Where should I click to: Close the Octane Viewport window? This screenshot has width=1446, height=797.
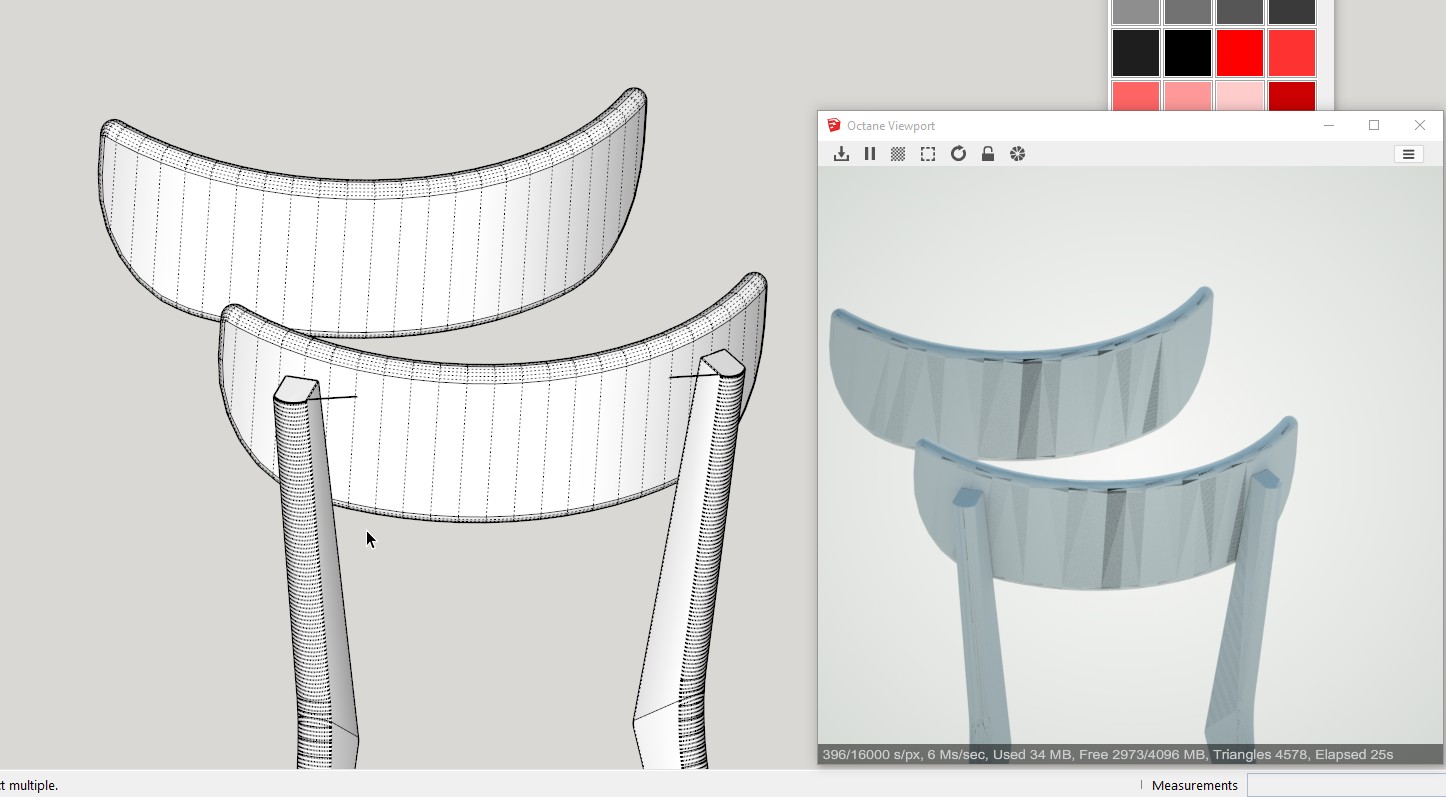pos(1420,125)
